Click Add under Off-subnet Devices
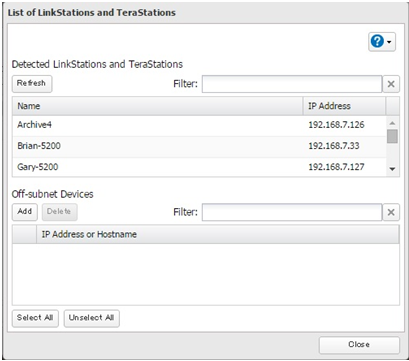The image size is (409, 361). coord(25,212)
